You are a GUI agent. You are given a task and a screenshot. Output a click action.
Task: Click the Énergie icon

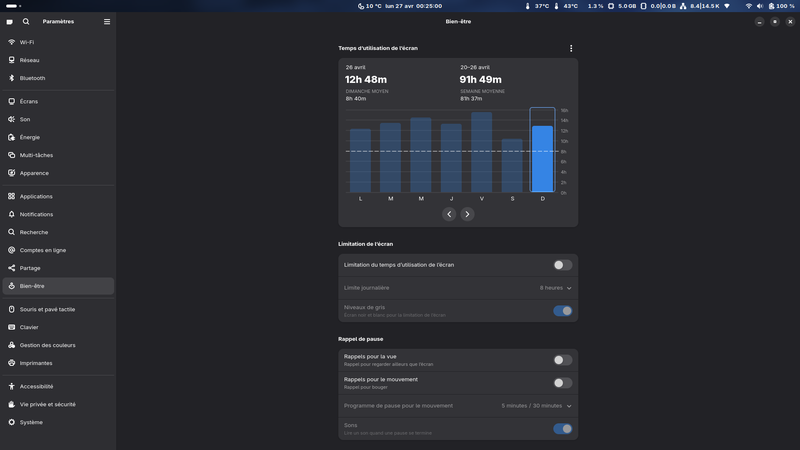coord(11,137)
